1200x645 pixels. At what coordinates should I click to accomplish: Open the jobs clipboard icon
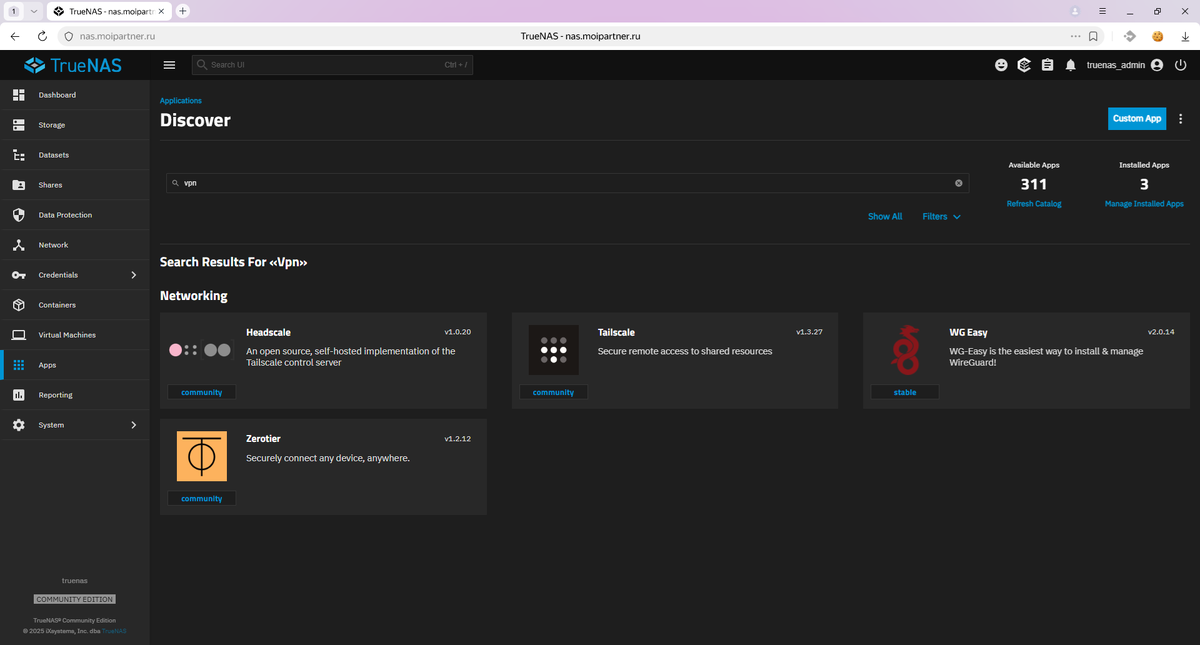[1047, 65]
